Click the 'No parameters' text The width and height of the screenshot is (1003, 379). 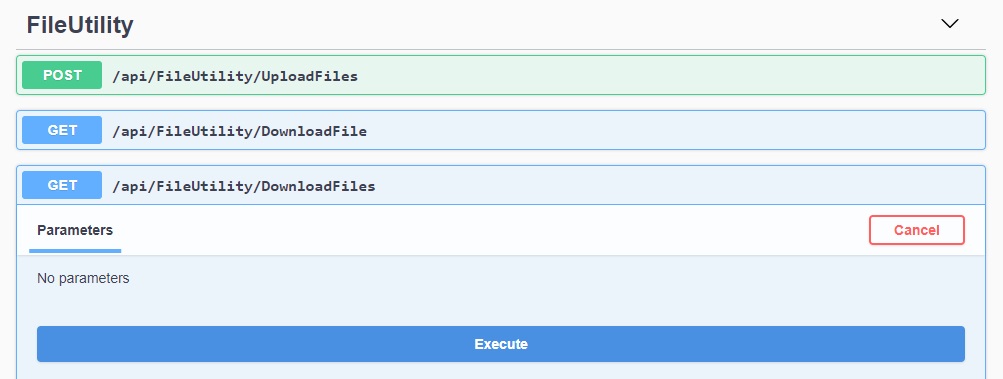pyautogui.click(x=83, y=278)
